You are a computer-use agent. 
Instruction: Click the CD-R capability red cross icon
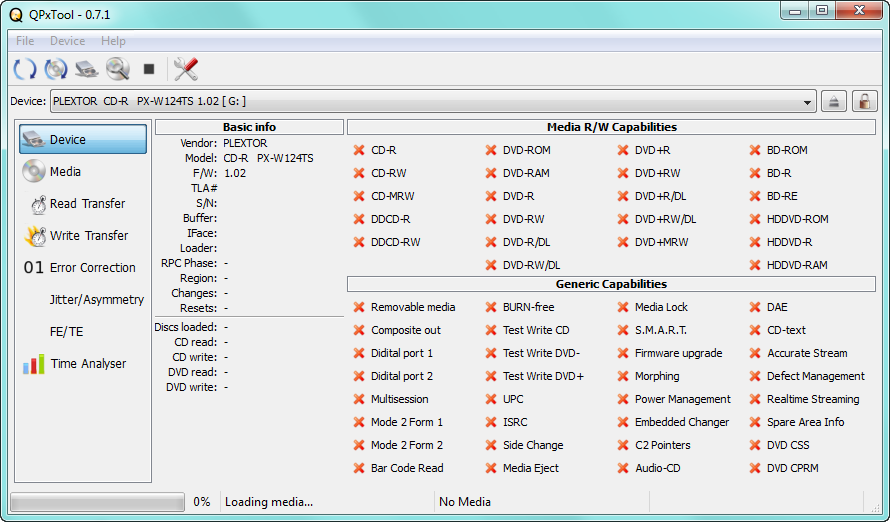coord(359,150)
